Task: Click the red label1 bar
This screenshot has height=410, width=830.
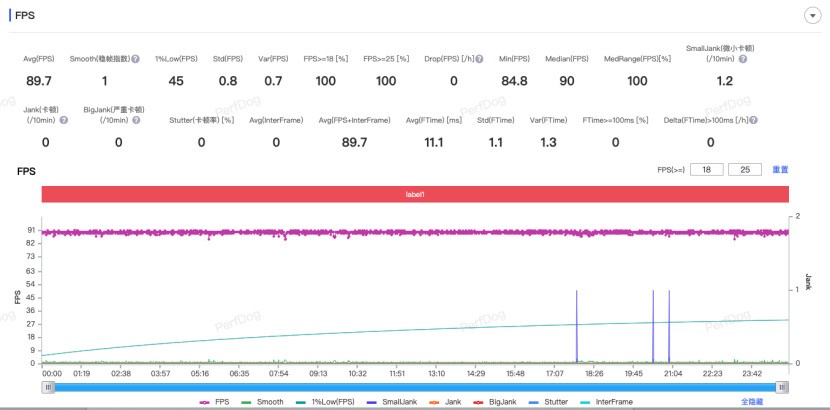Action: pos(415,194)
